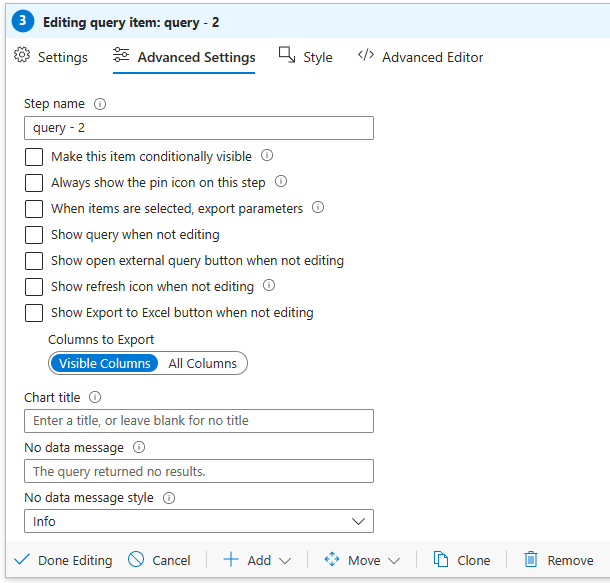The width and height of the screenshot is (610, 583).
Task: Click the Move arrows icon
Action: tap(332, 560)
